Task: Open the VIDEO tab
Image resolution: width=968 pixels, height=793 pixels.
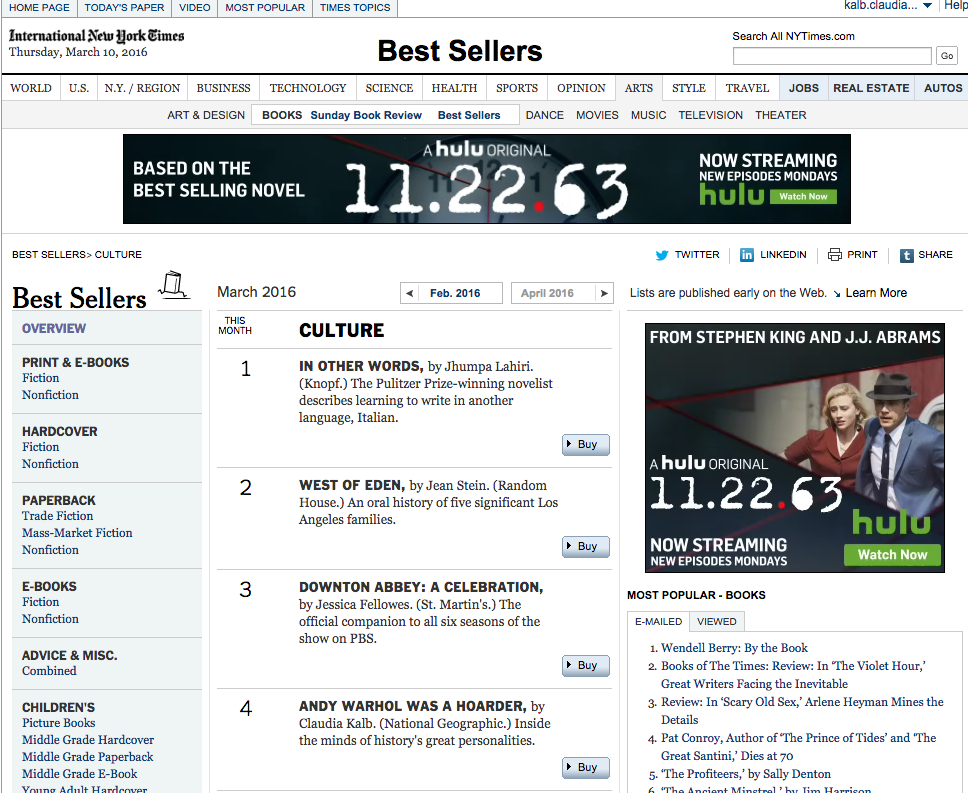Action: [194, 7]
